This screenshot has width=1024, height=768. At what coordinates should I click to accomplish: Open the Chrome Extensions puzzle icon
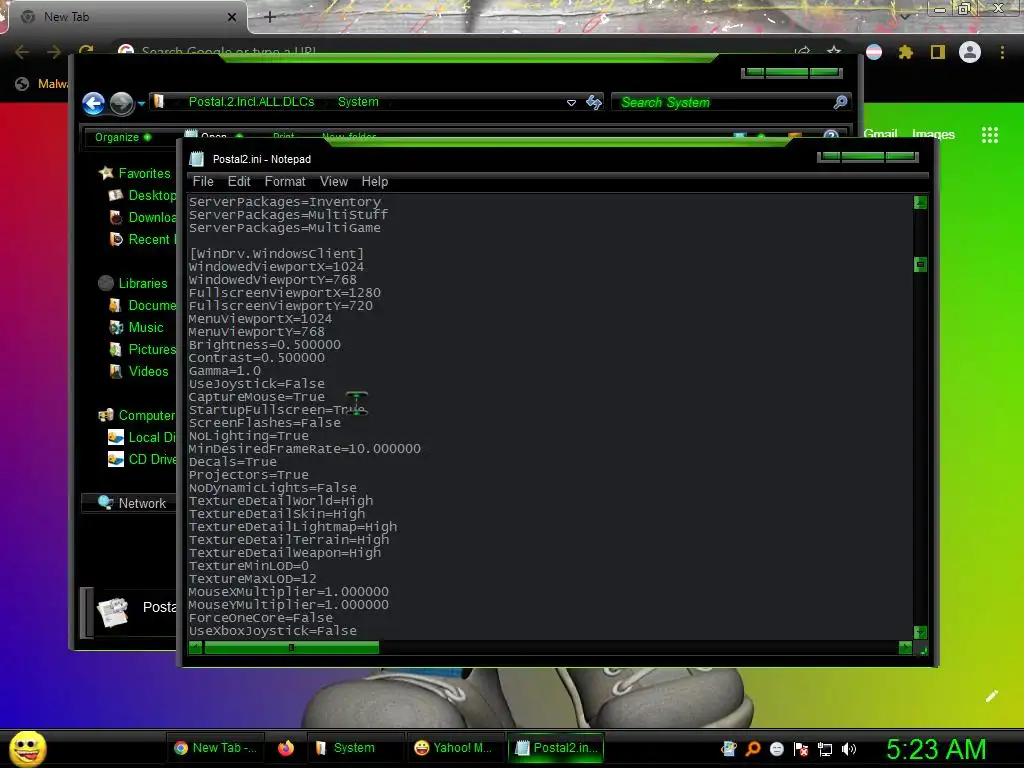click(905, 52)
